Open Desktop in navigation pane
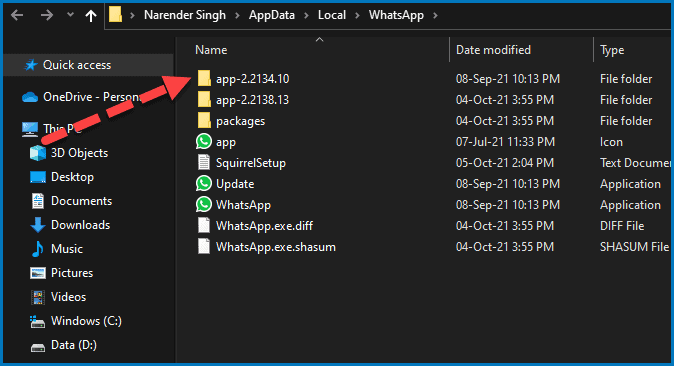This screenshot has width=674, height=366. point(72,177)
